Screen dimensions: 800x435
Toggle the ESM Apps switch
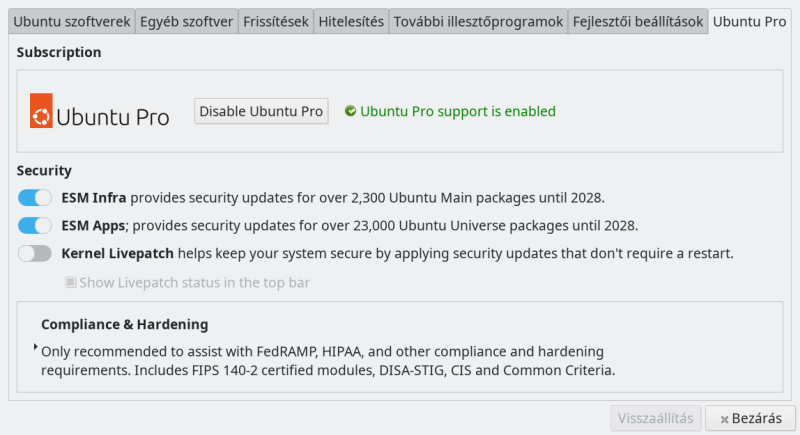[35, 226]
